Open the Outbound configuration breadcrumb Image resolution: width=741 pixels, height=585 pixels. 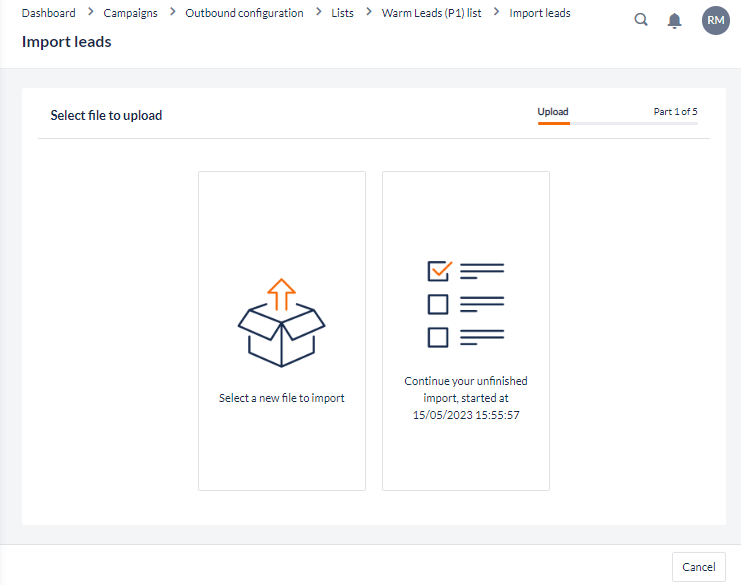coord(244,13)
